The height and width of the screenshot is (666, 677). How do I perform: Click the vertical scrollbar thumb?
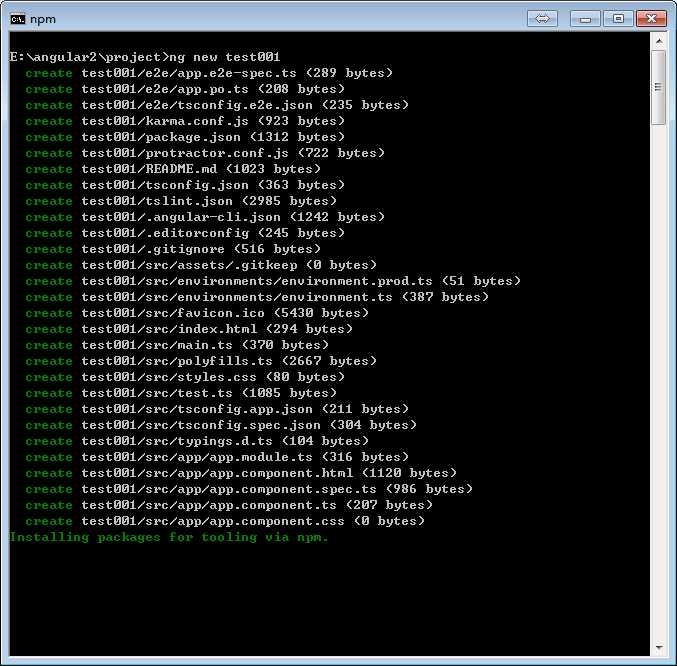click(659, 88)
